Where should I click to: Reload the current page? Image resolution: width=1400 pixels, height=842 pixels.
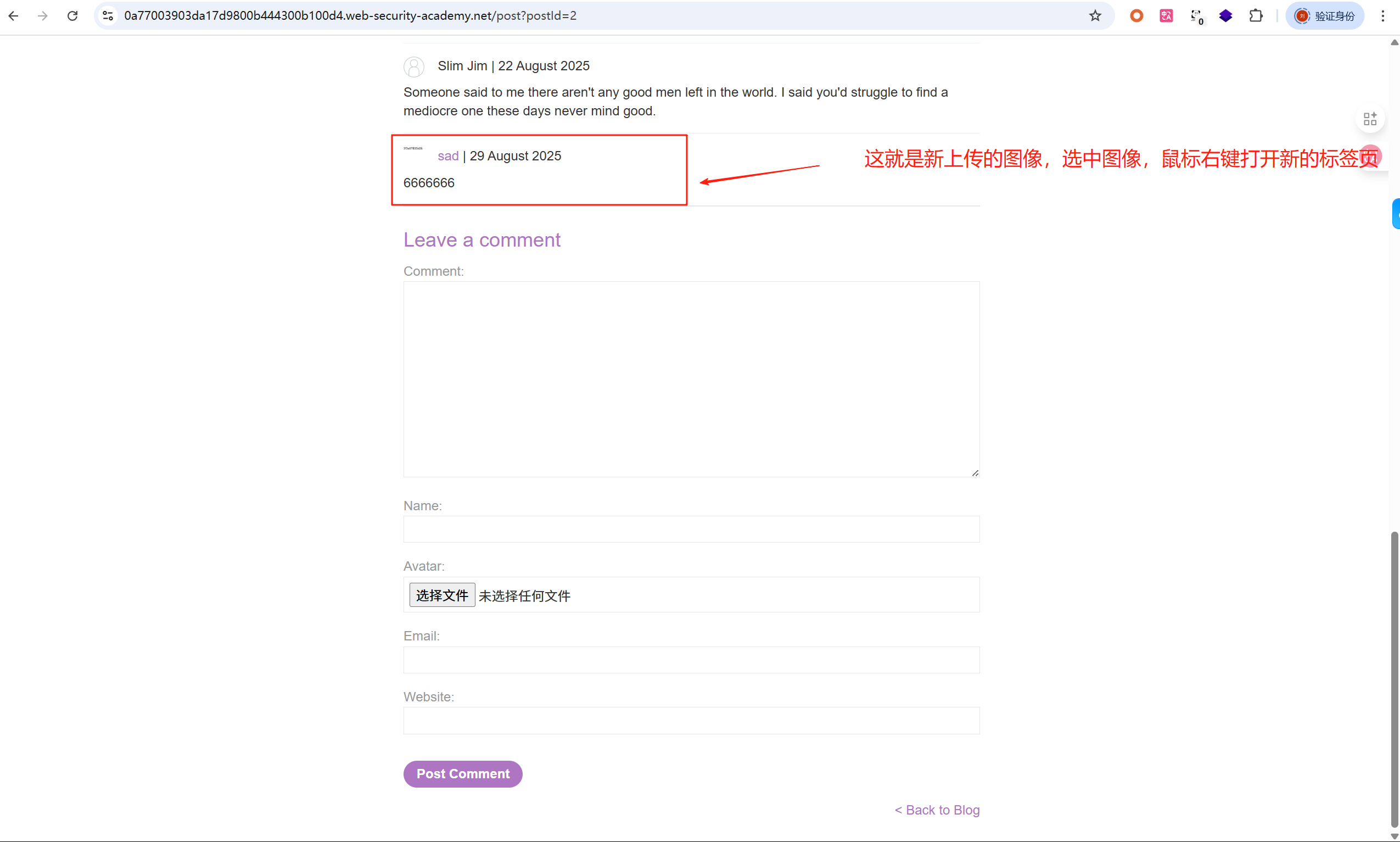[x=72, y=16]
